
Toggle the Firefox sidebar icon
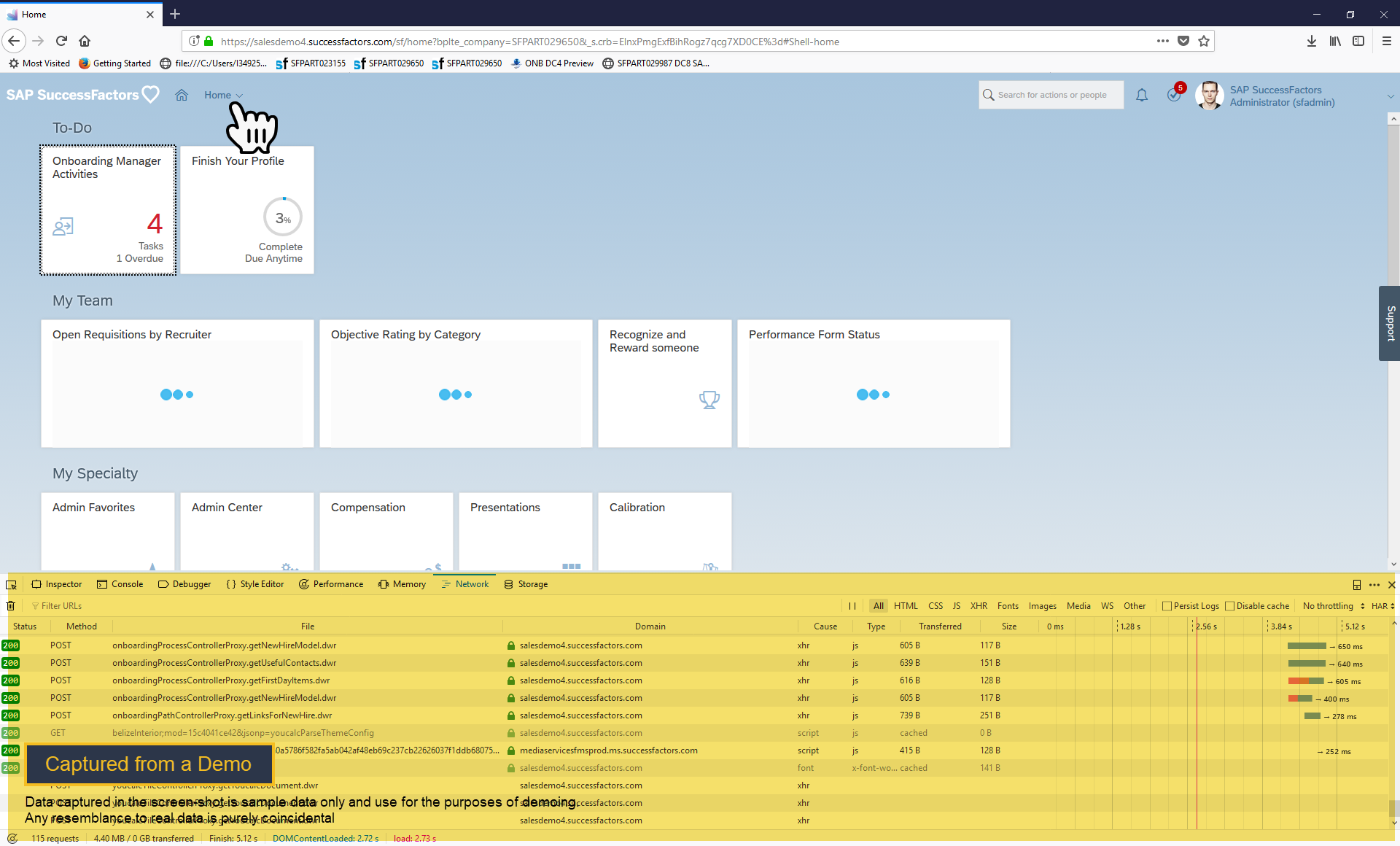click(x=1358, y=41)
